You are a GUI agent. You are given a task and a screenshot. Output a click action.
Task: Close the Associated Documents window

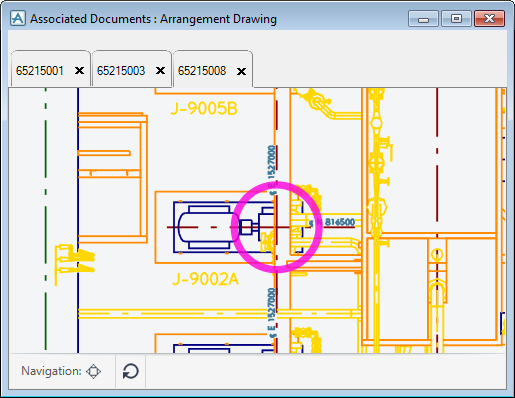click(x=489, y=19)
